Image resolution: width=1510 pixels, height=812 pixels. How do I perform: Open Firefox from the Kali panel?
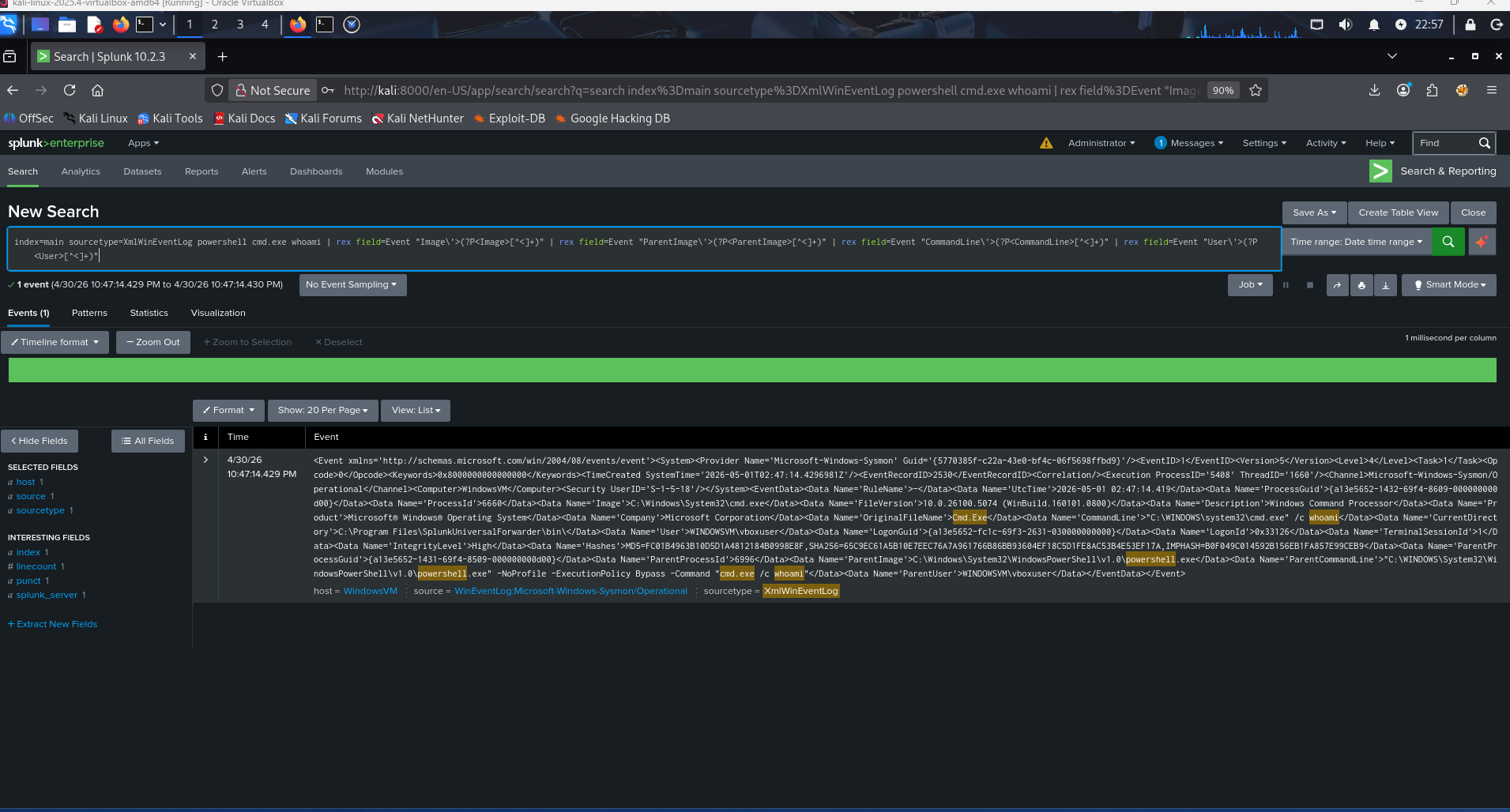(121, 24)
